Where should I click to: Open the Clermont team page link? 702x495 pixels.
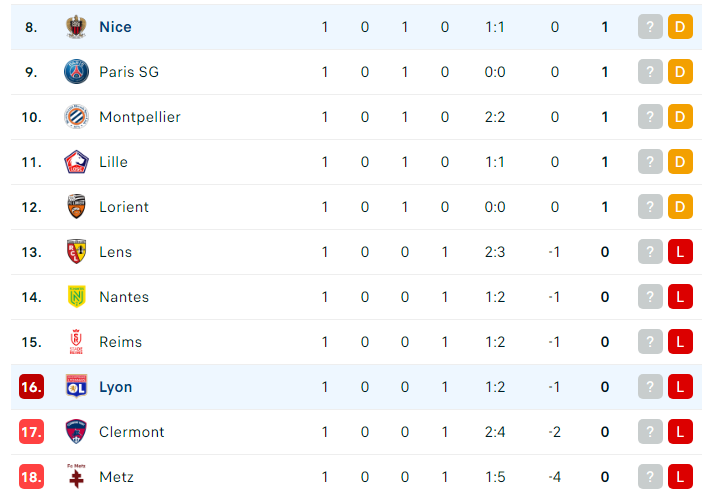[x=132, y=432]
